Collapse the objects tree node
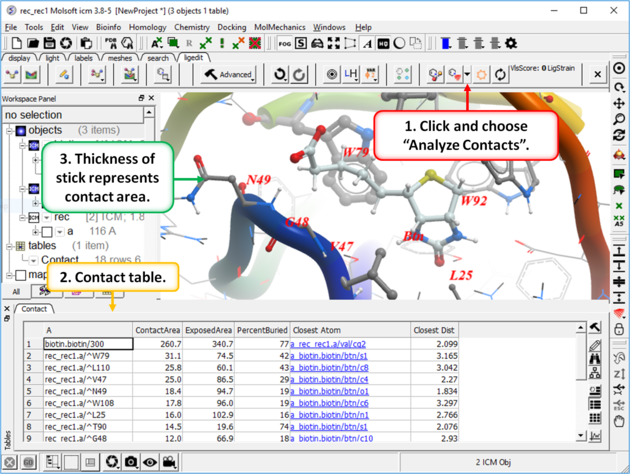Image resolution: width=630 pixels, height=474 pixels. point(9,130)
